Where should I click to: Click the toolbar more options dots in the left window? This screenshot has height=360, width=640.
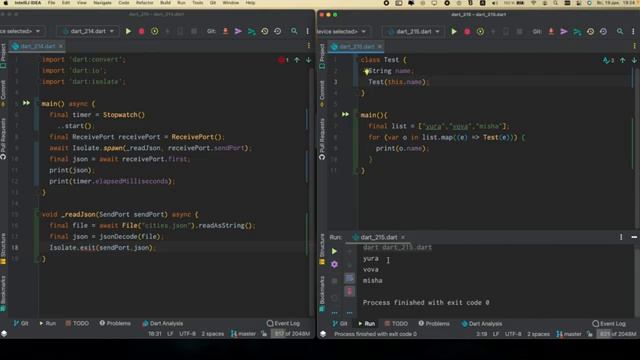pos(307,31)
